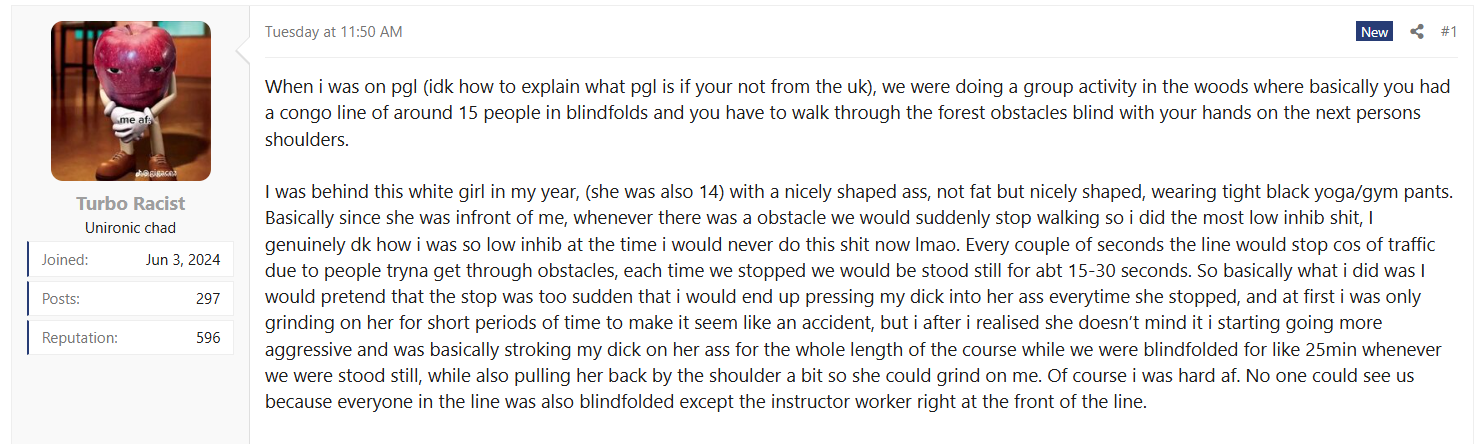Click the Unironic chad user title

(131, 227)
